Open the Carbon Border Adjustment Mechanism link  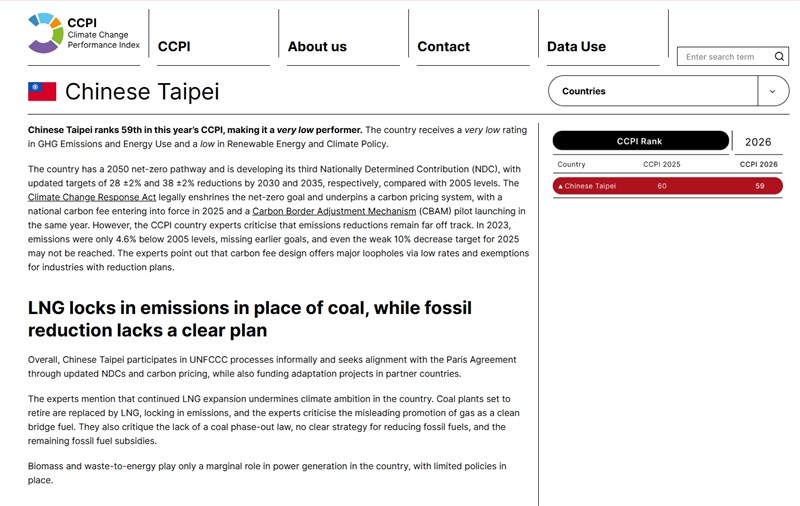point(334,211)
